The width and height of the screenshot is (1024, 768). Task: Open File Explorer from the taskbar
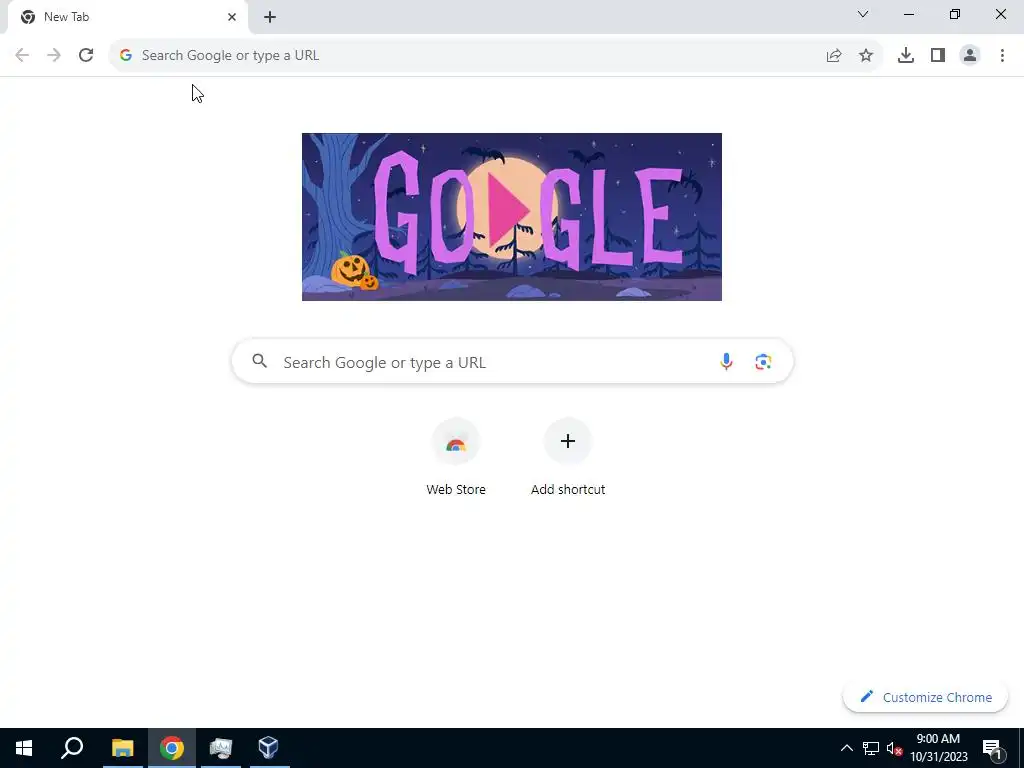(x=123, y=748)
